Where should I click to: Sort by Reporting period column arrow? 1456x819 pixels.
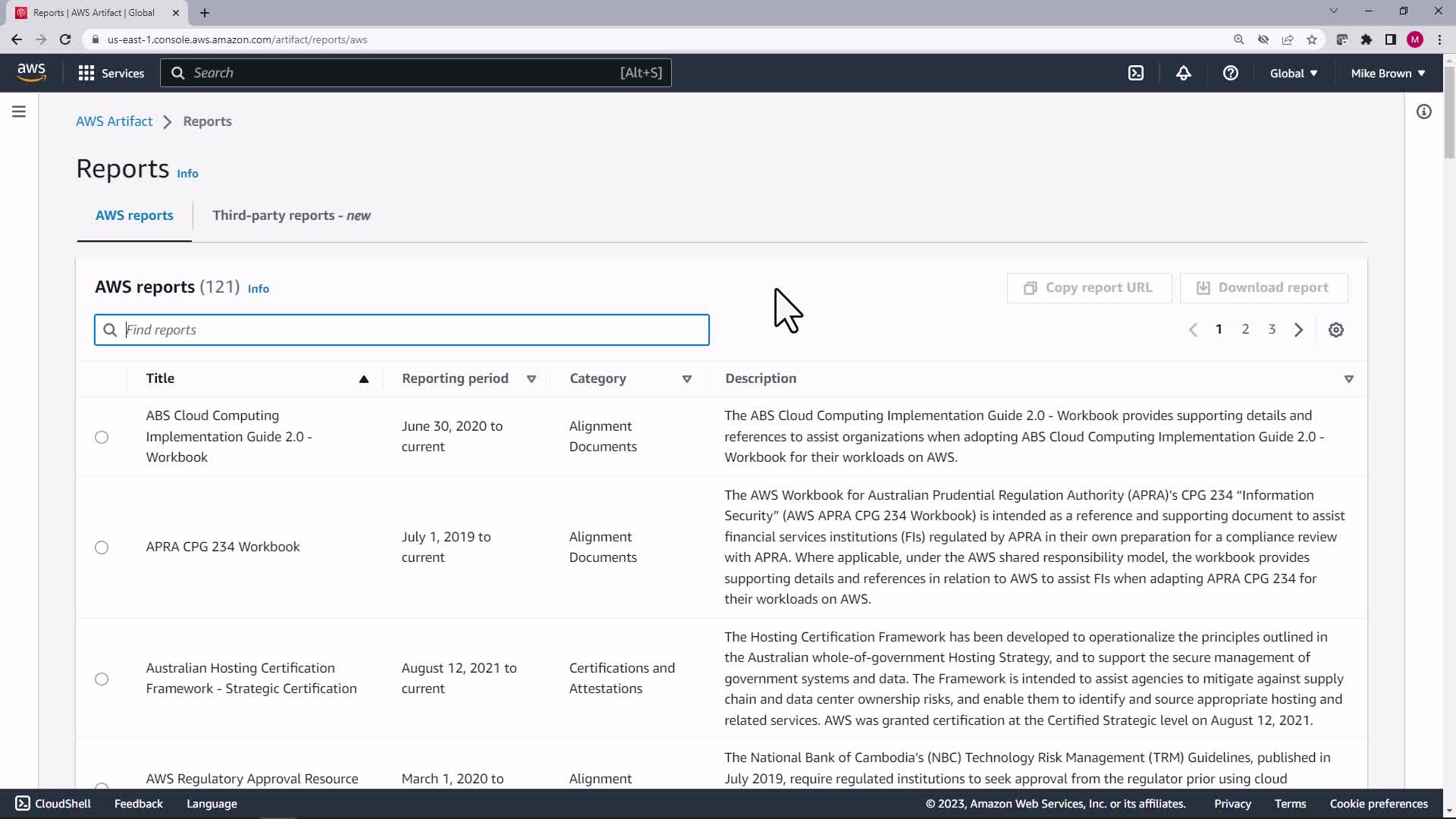click(x=531, y=378)
